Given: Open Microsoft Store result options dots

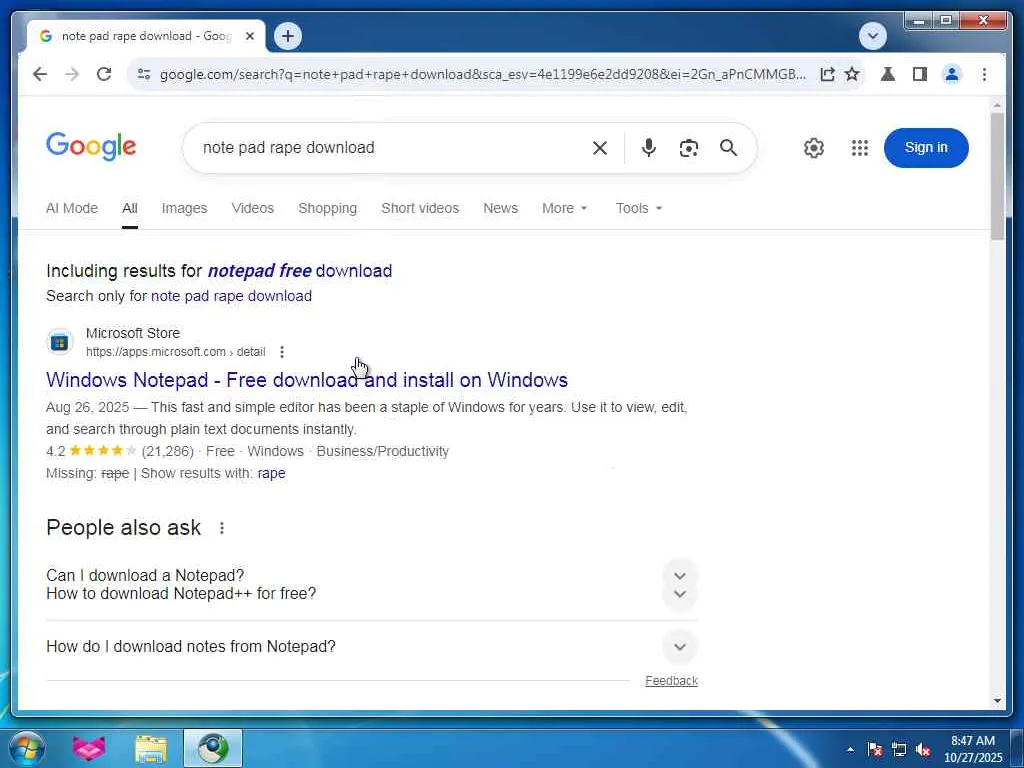Looking at the screenshot, I should click(x=281, y=352).
